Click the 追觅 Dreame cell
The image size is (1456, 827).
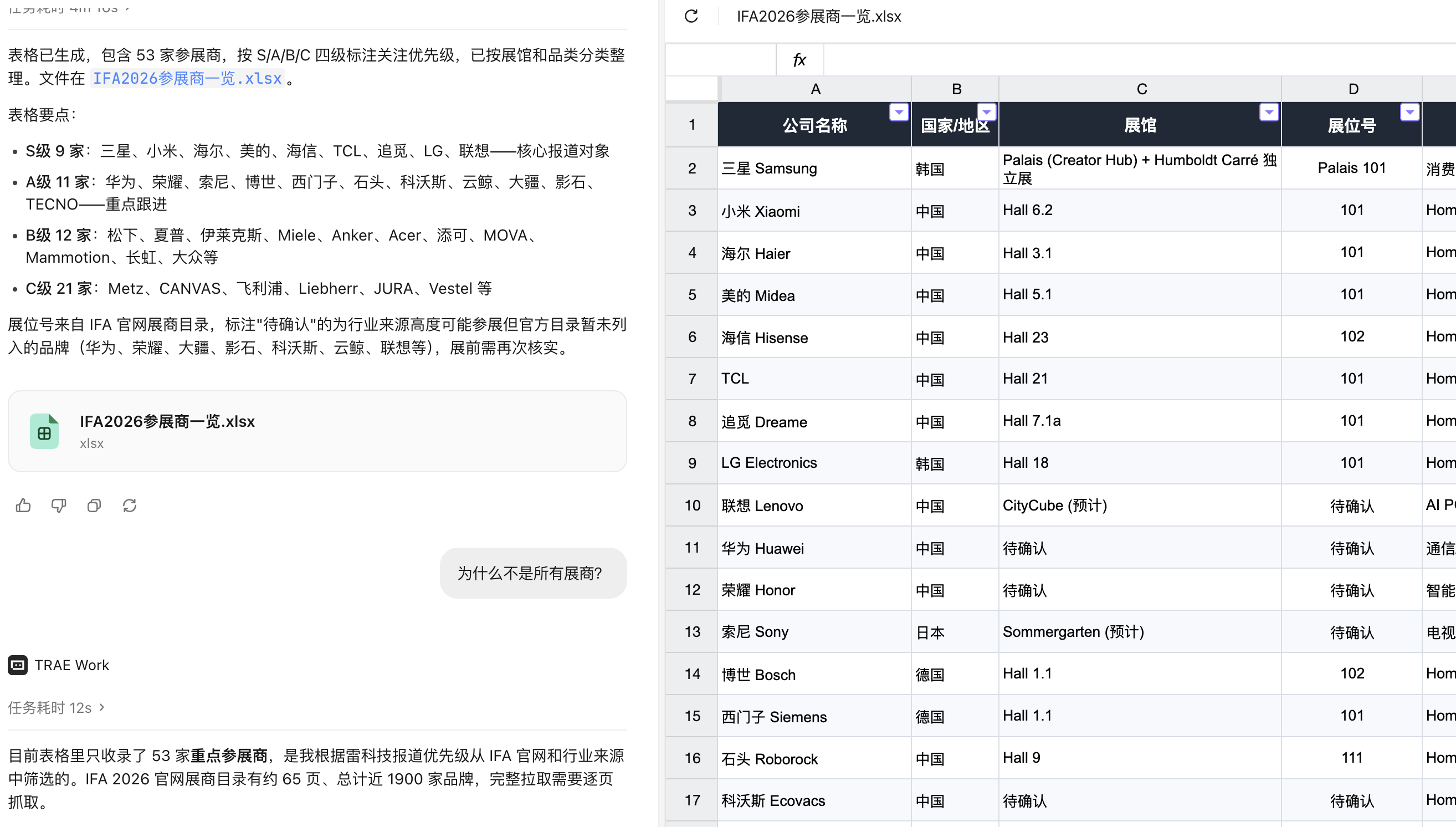click(814, 421)
